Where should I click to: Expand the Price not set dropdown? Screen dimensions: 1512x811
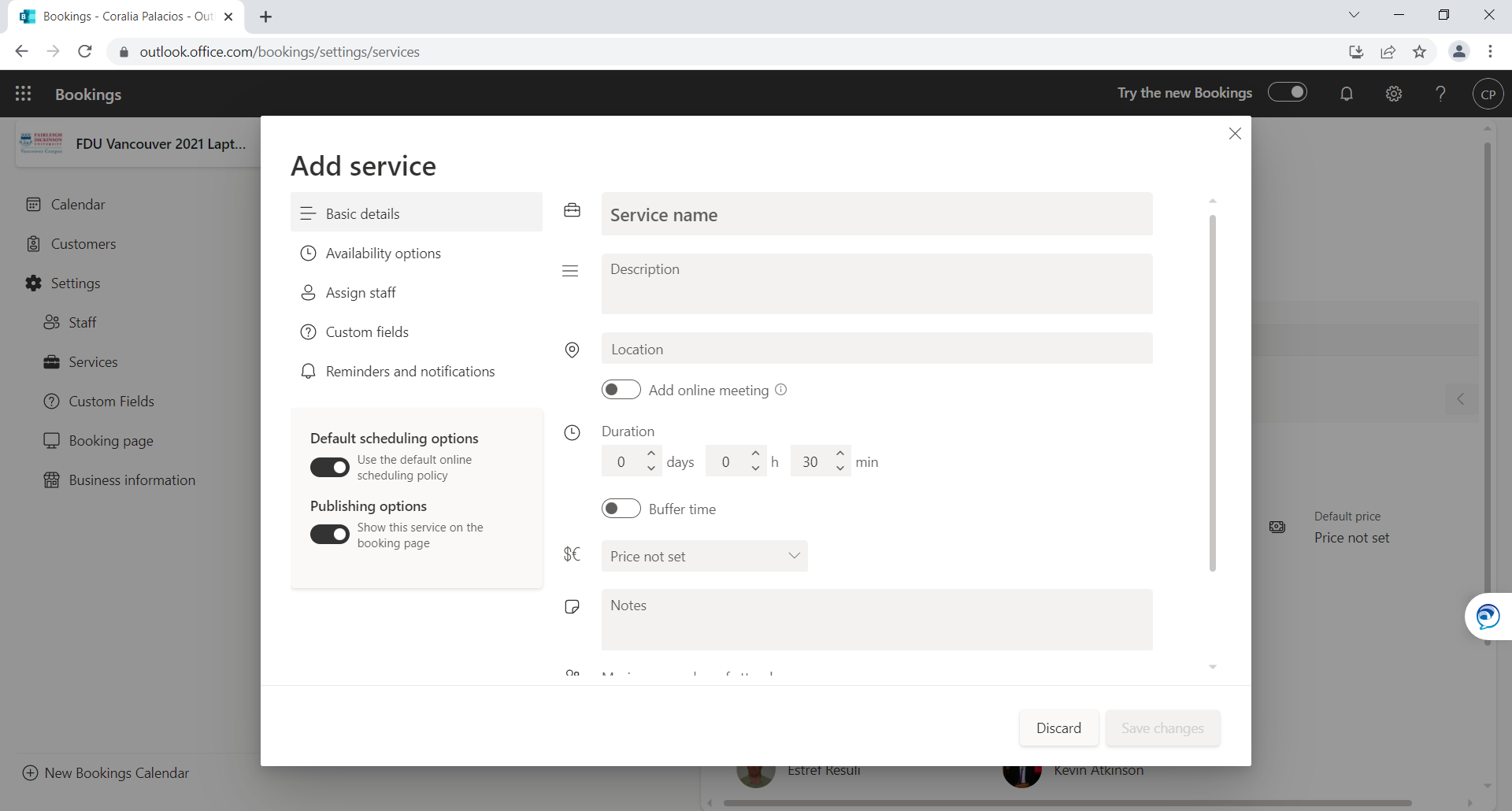[x=704, y=556]
